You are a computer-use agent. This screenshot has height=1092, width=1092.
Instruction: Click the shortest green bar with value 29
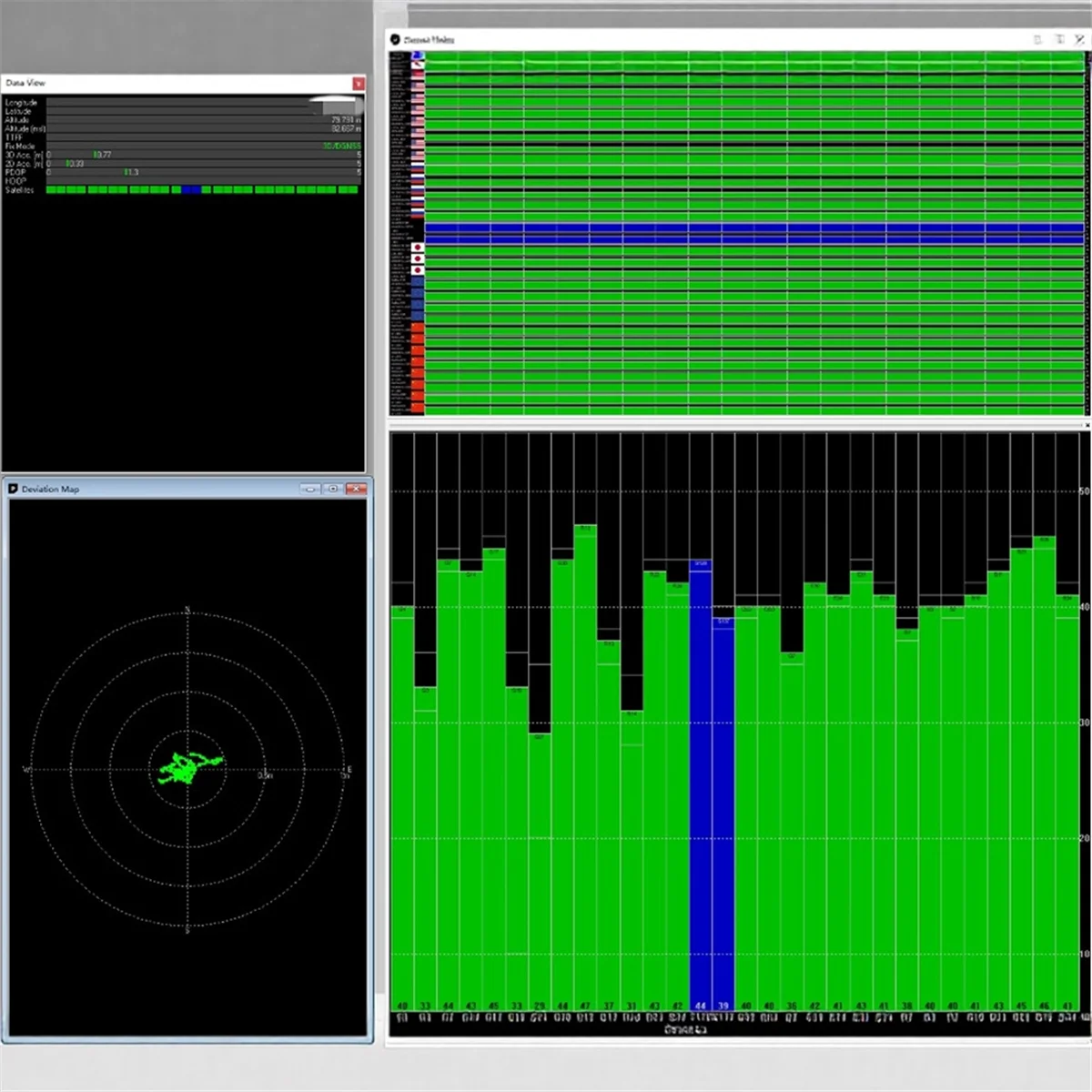(x=539, y=864)
